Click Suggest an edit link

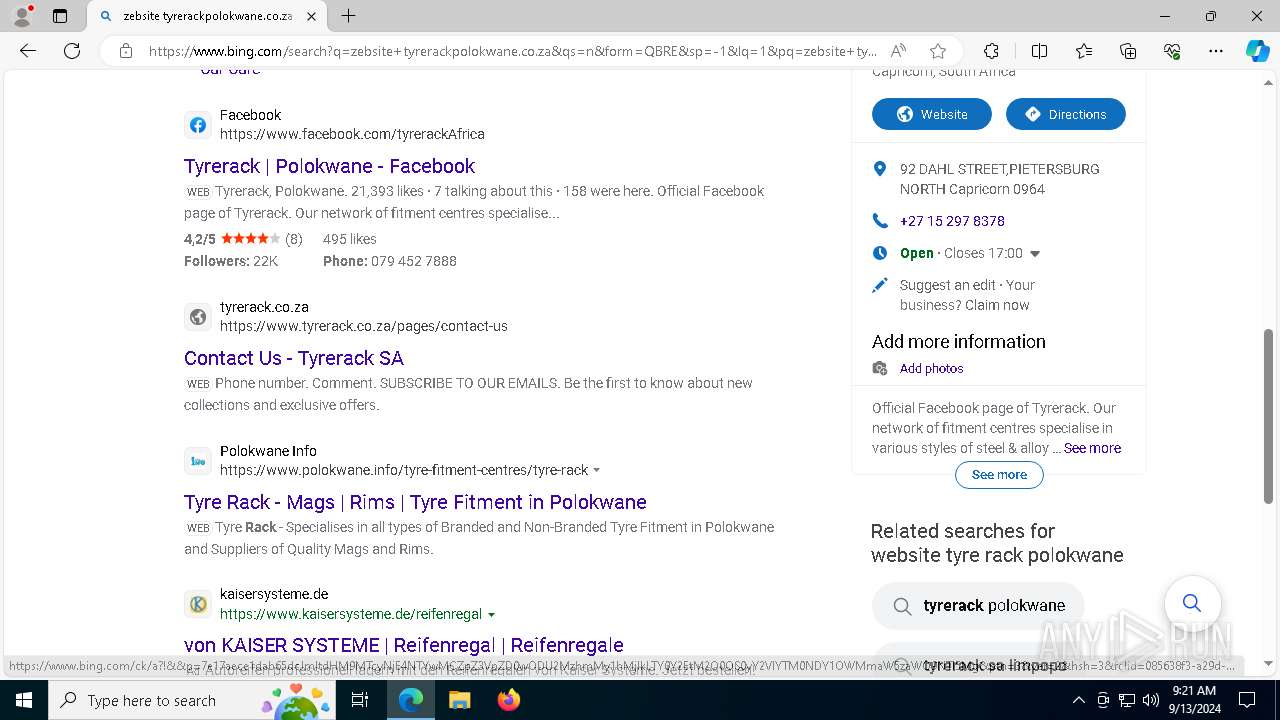tap(946, 285)
